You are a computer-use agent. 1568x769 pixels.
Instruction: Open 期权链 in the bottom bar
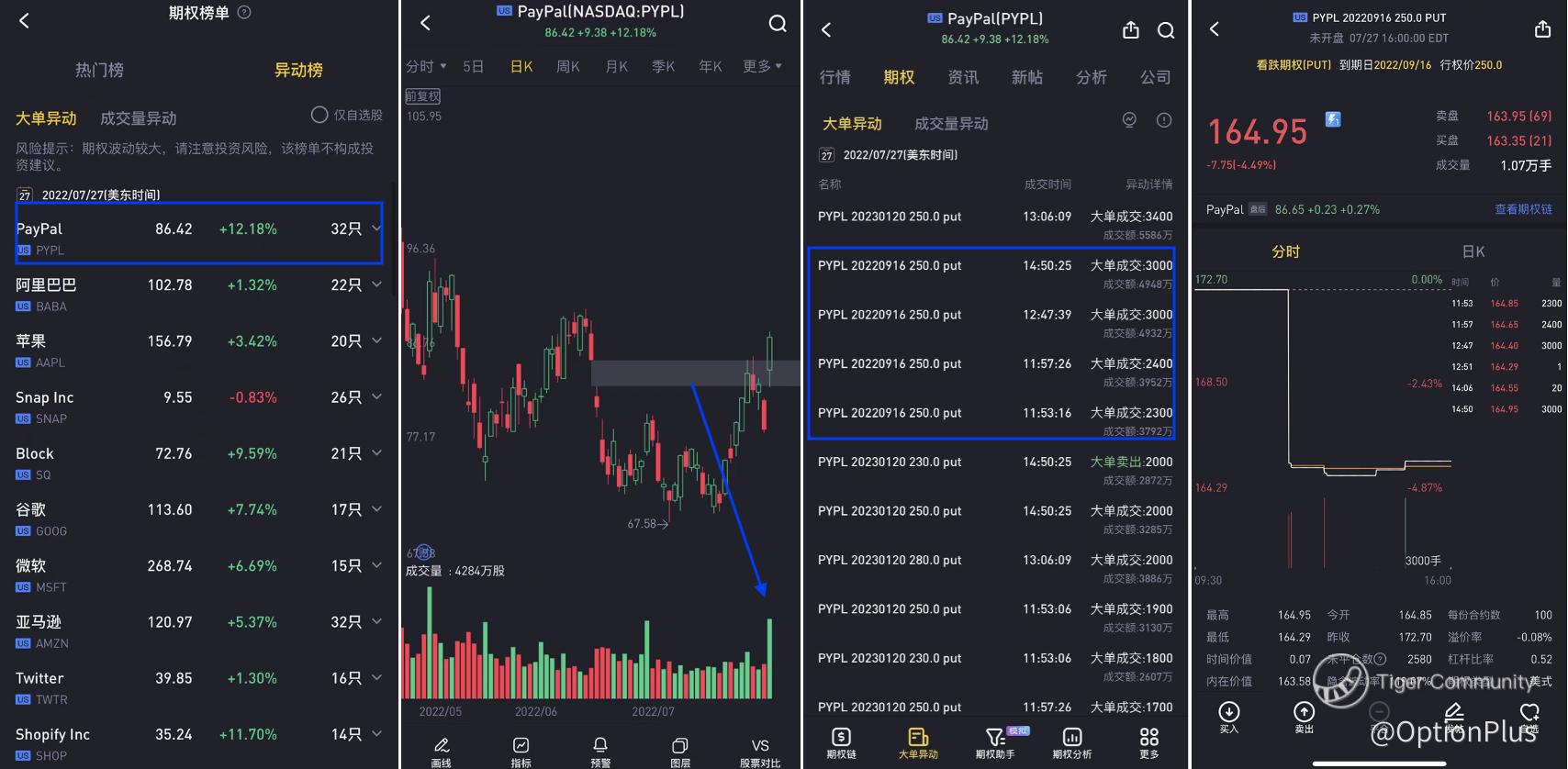coord(841,743)
